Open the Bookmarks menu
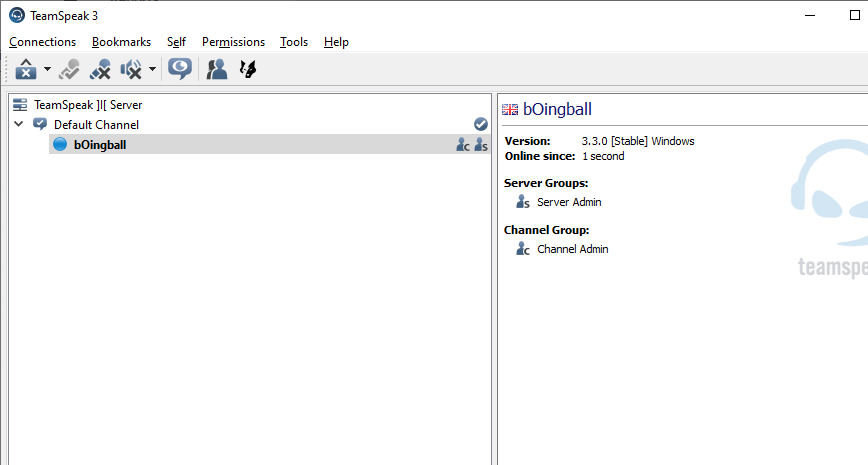This screenshot has width=868, height=465. 121,42
